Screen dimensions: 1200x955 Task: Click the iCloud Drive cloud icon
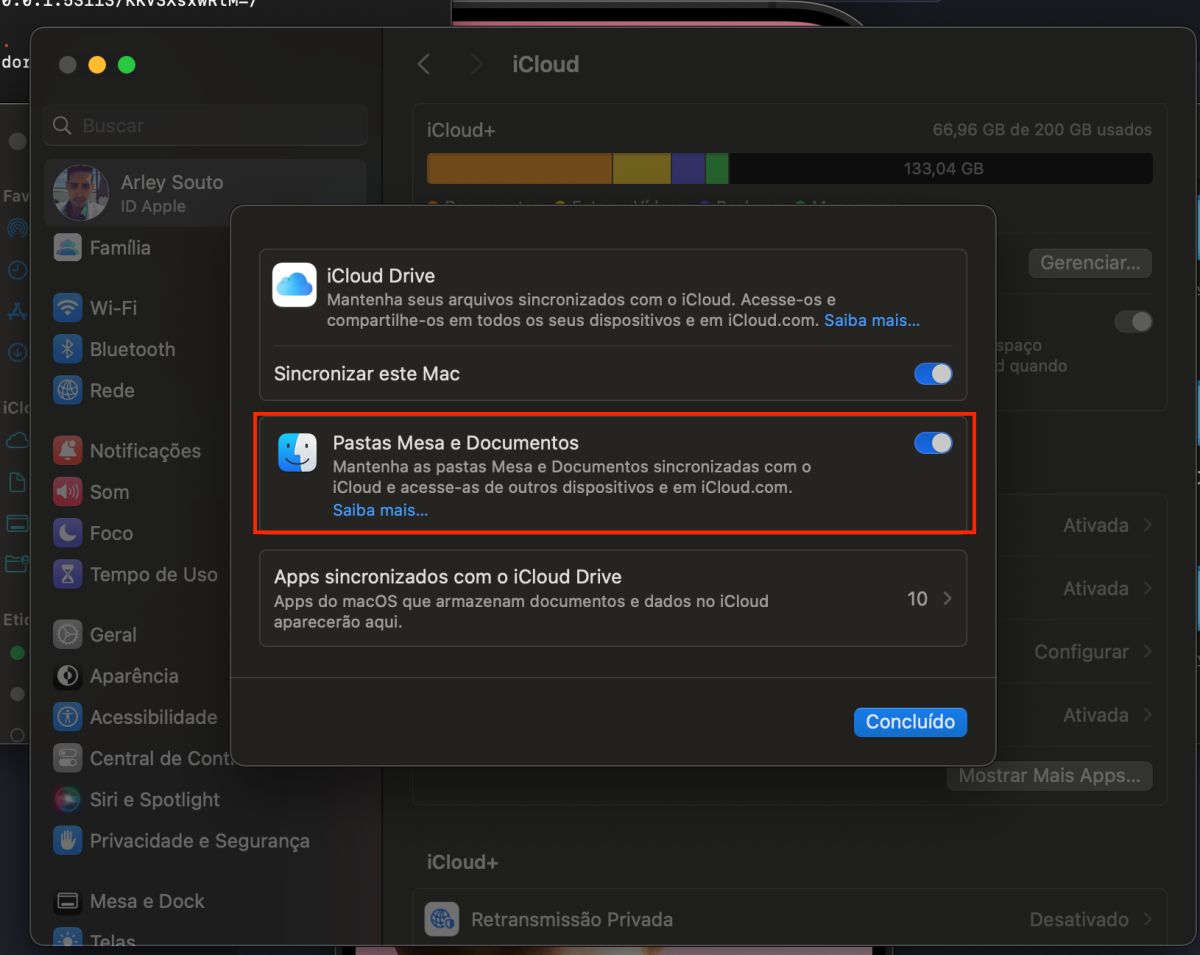(x=295, y=285)
